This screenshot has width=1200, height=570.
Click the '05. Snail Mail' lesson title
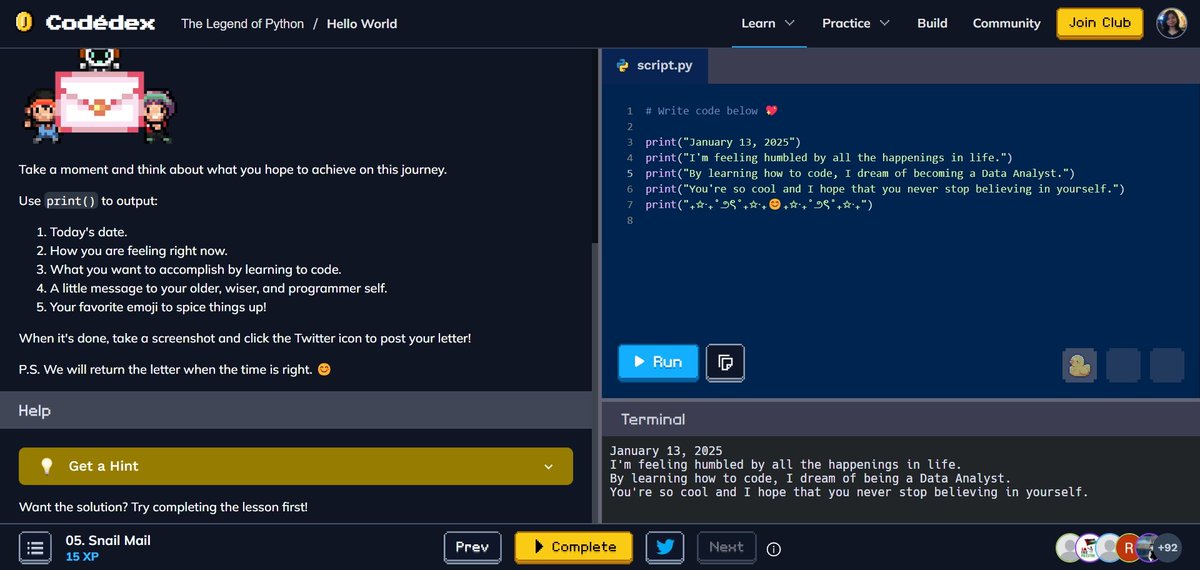(x=108, y=540)
